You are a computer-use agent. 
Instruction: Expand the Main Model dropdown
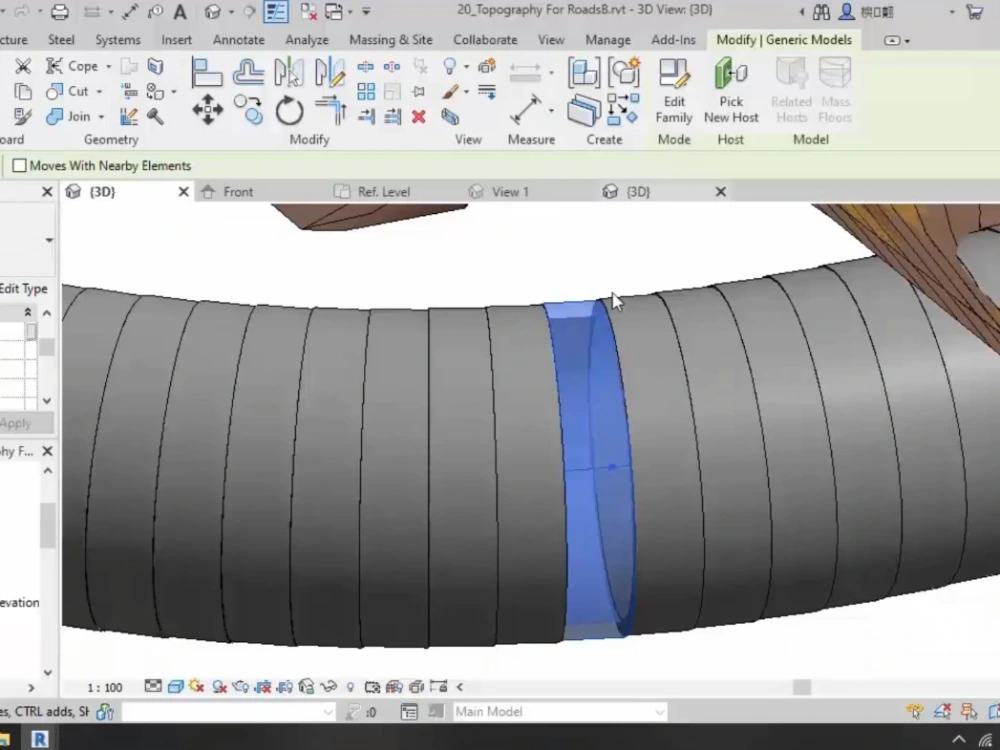point(659,711)
